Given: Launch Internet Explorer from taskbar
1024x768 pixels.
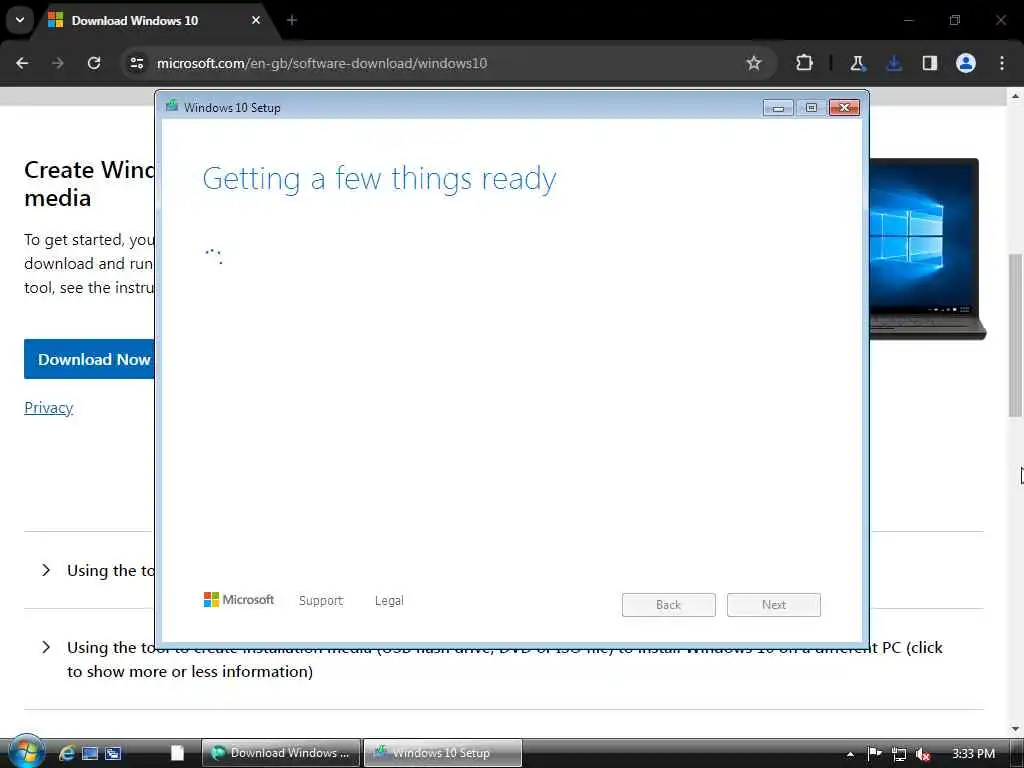Looking at the screenshot, I should click(x=67, y=753).
